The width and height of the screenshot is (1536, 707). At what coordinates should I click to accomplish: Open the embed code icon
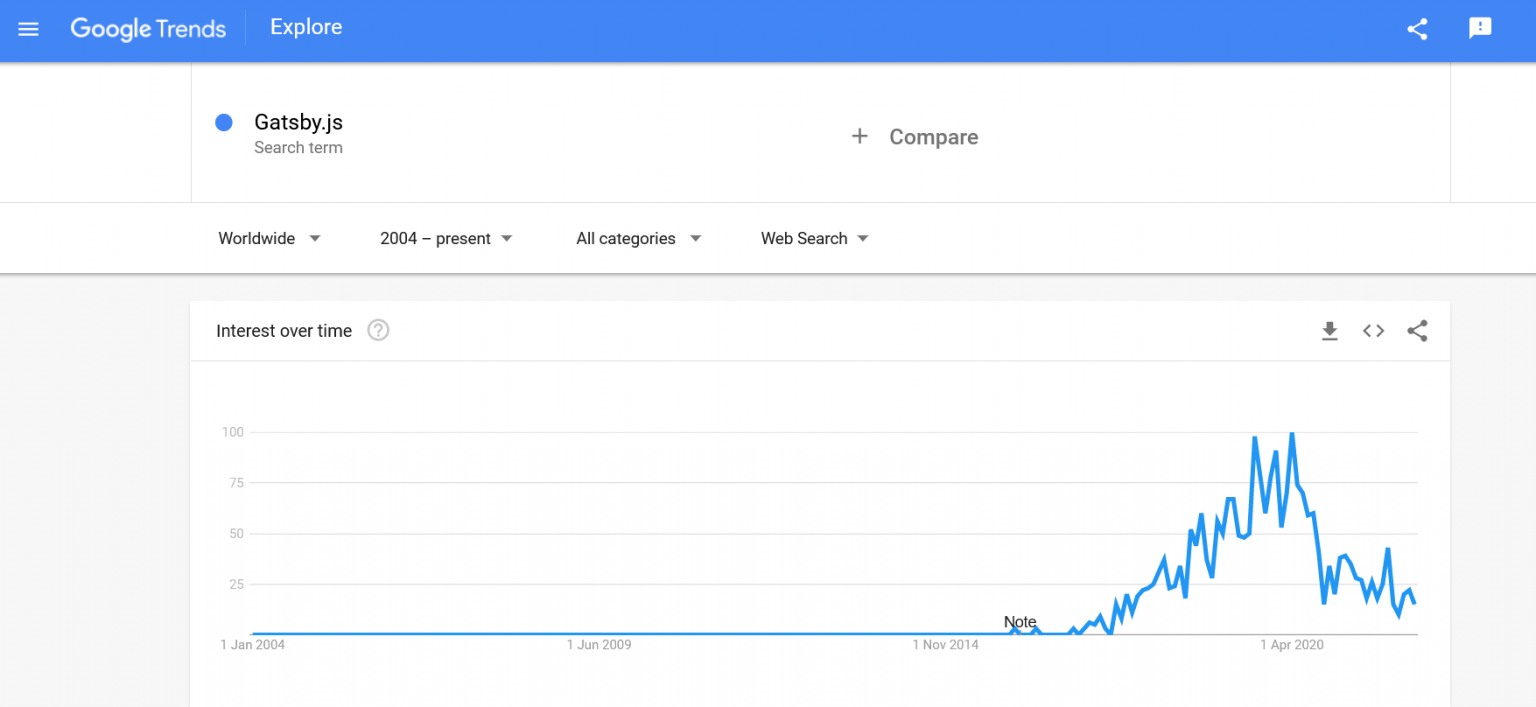click(x=1373, y=331)
